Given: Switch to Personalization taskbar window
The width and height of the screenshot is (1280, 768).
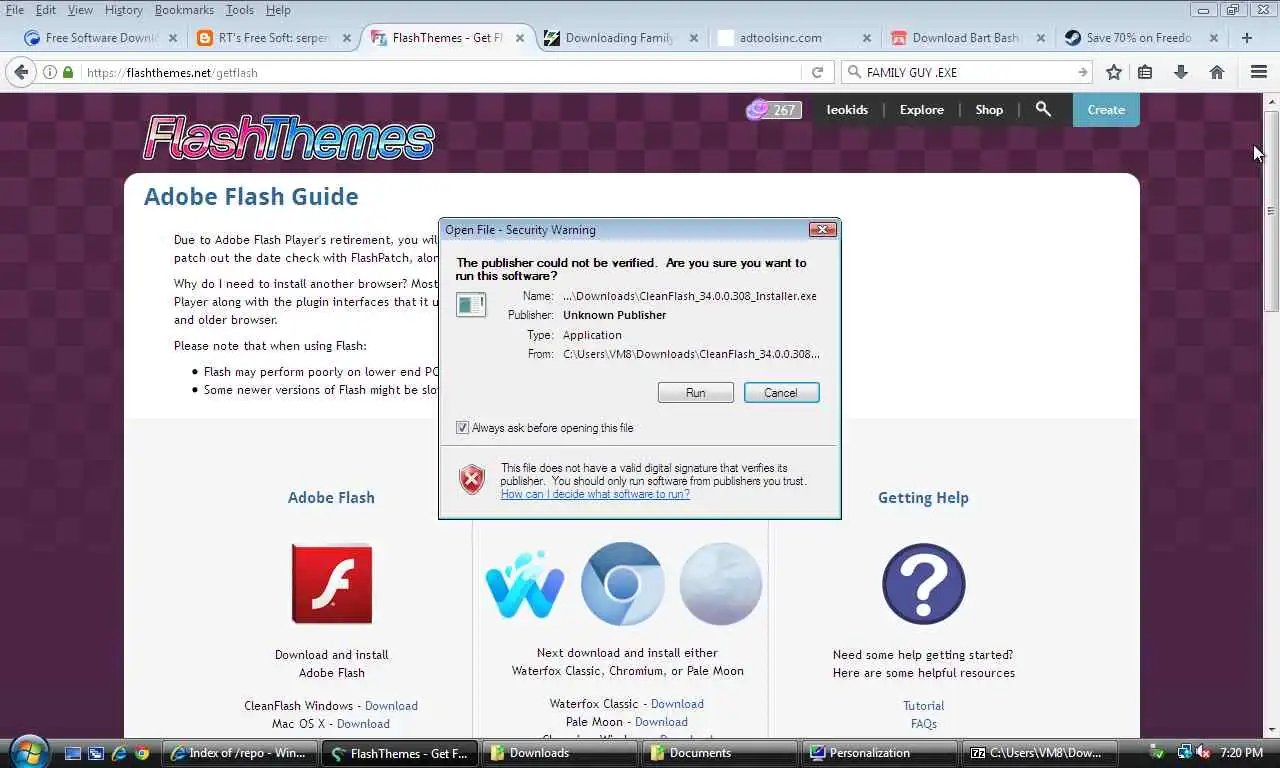Looking at the screenshot, I should (881, 753).
